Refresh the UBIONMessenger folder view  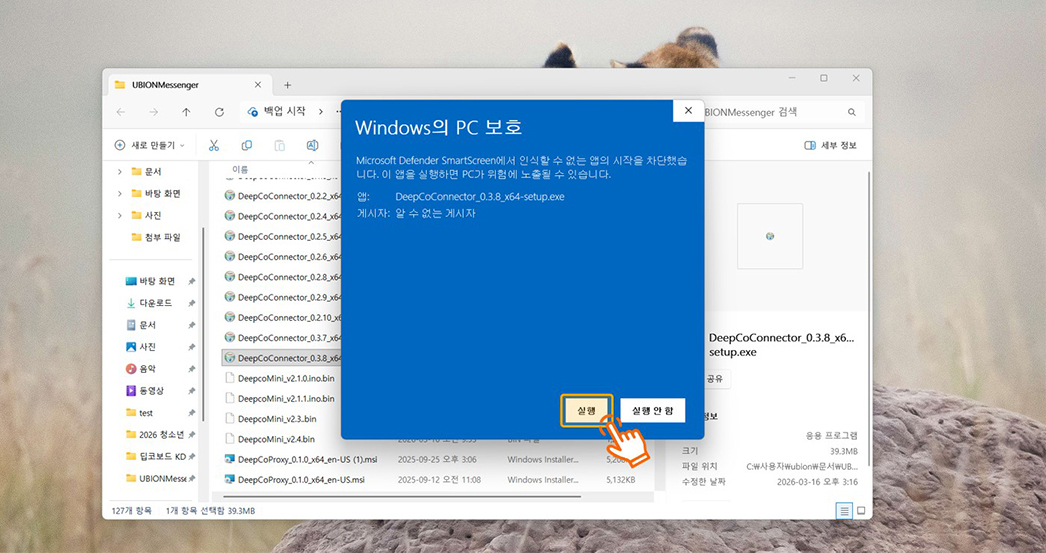(219, 112)
